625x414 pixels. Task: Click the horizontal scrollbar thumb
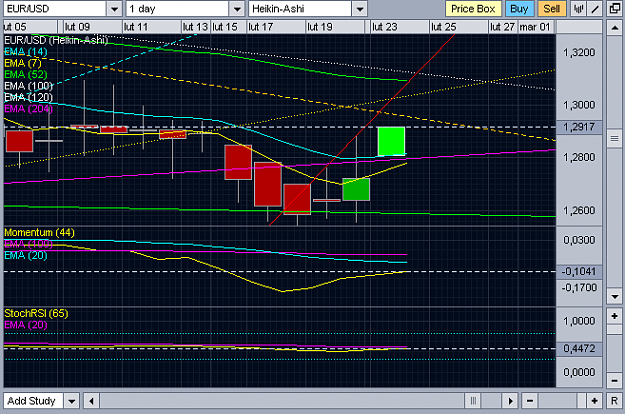coord(473,400)
